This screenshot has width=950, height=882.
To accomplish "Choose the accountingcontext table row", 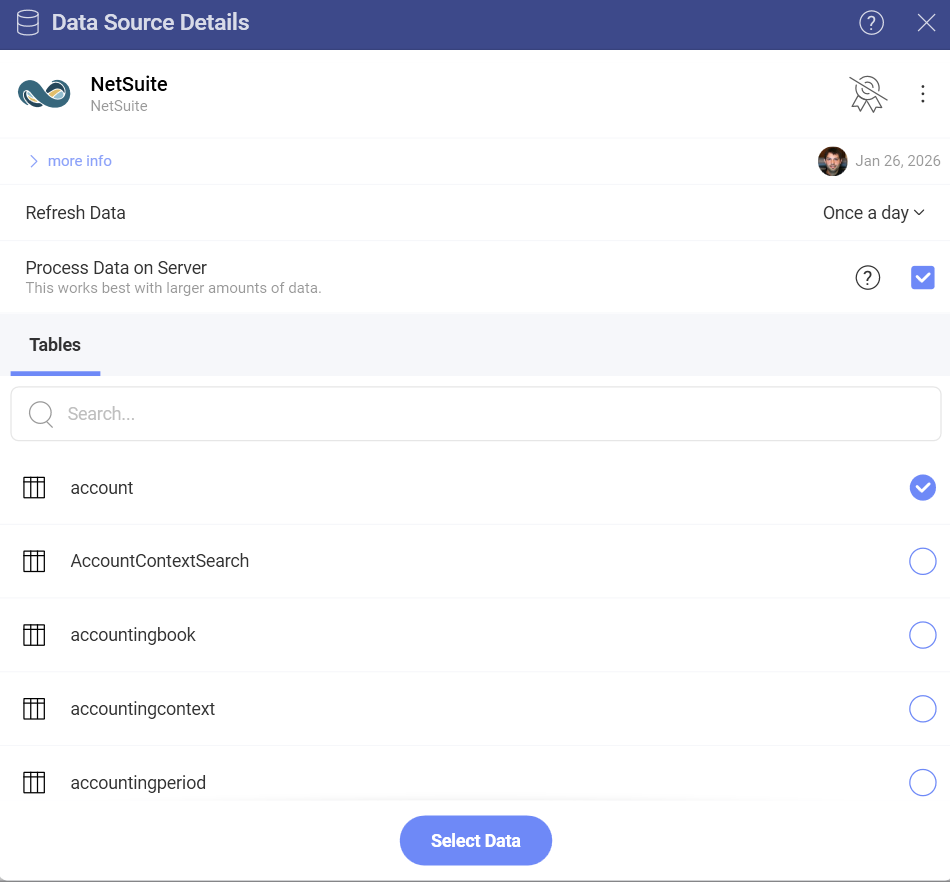I will click(142, 709).
